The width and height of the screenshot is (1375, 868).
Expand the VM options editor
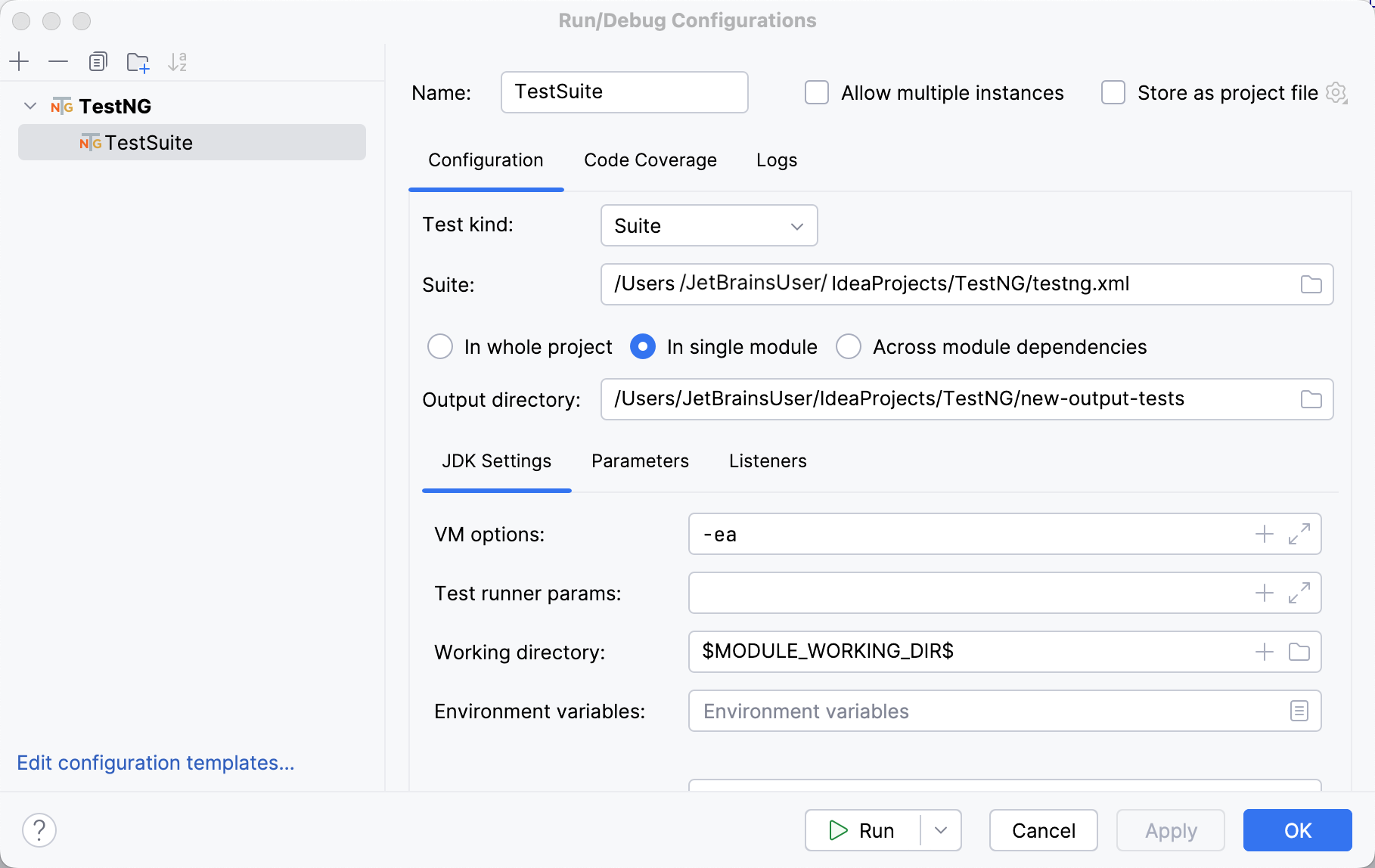(1299, 534)
